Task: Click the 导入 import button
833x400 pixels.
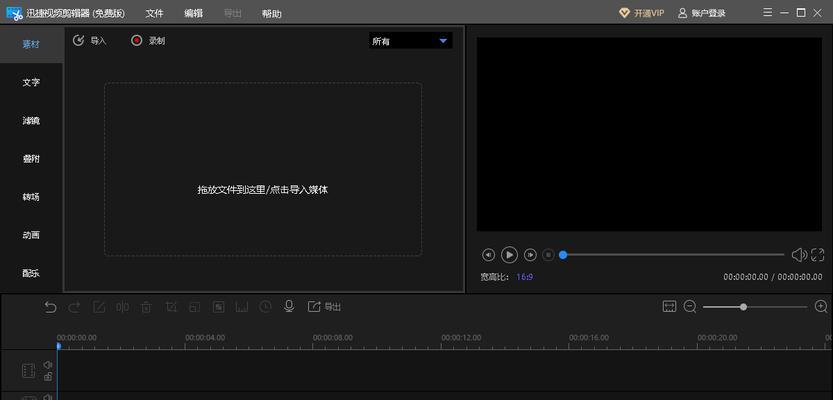Action: coord(90,40)
